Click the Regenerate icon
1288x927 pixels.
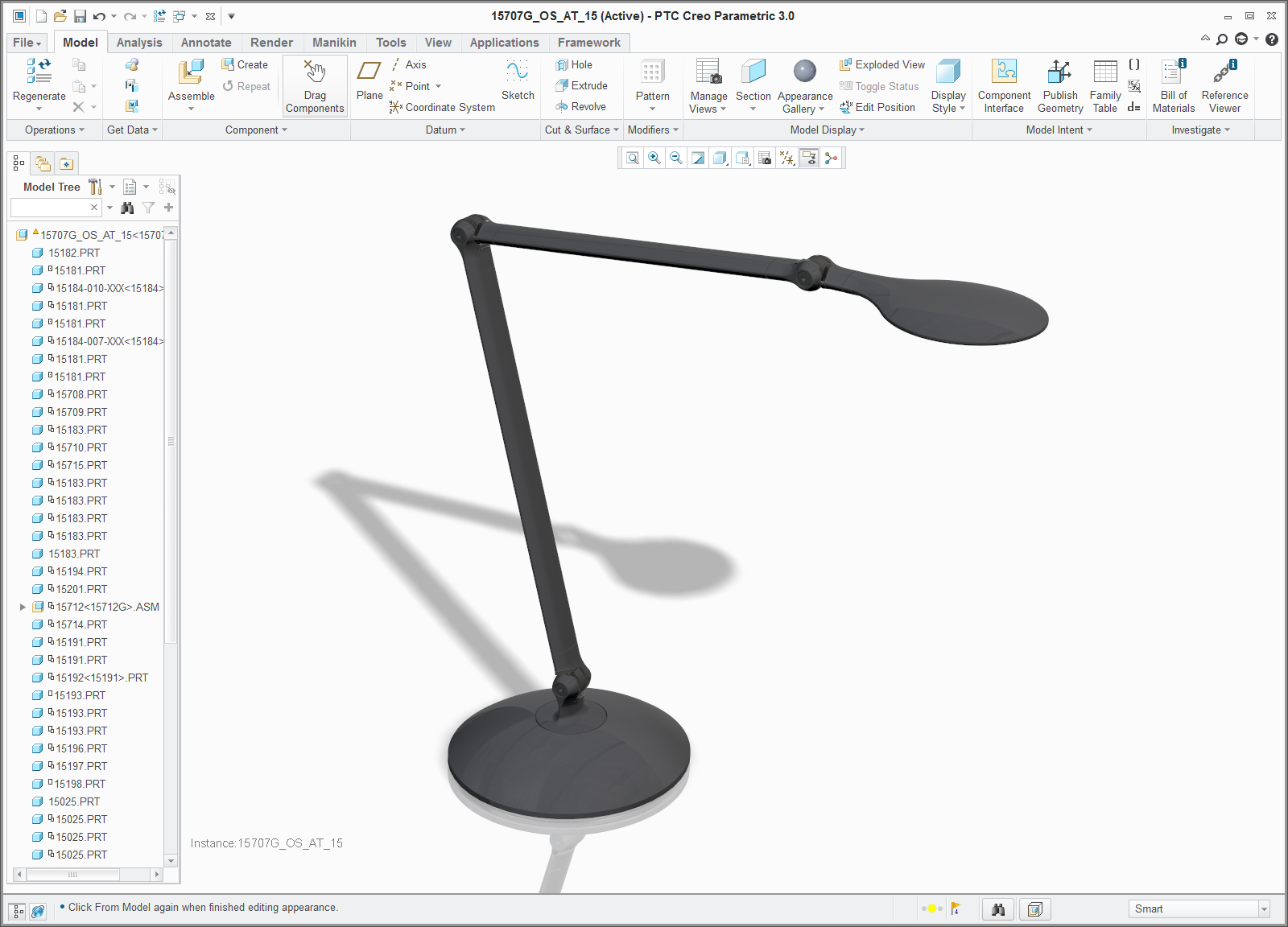coord(39,72)
